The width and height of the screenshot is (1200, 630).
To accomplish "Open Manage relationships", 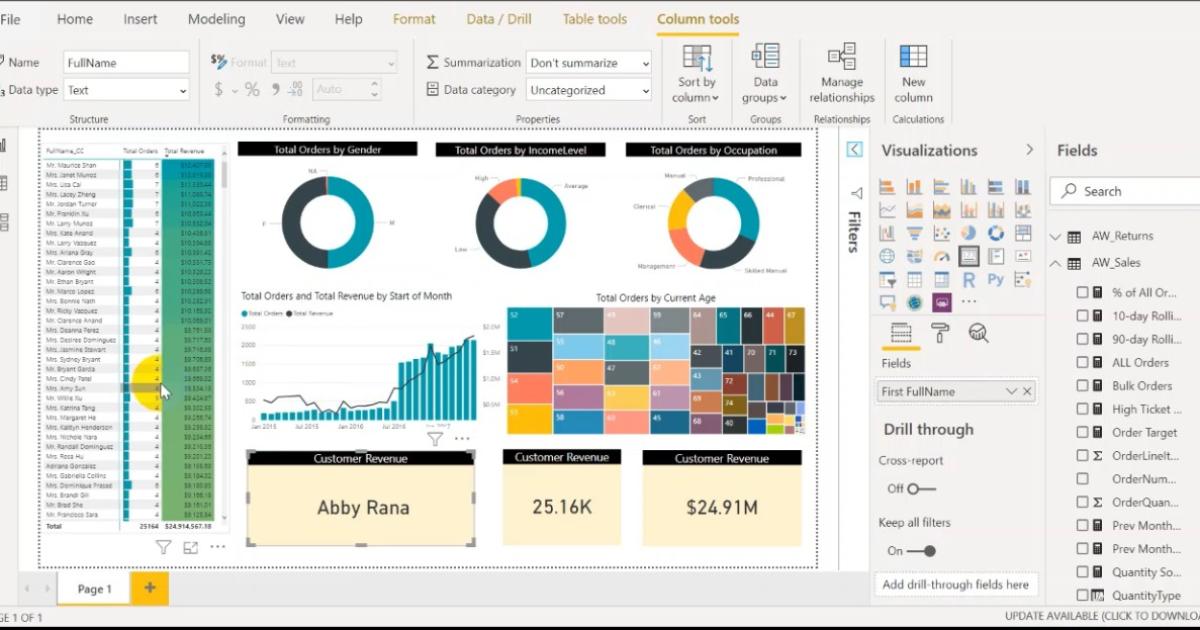I will [841, 58].
